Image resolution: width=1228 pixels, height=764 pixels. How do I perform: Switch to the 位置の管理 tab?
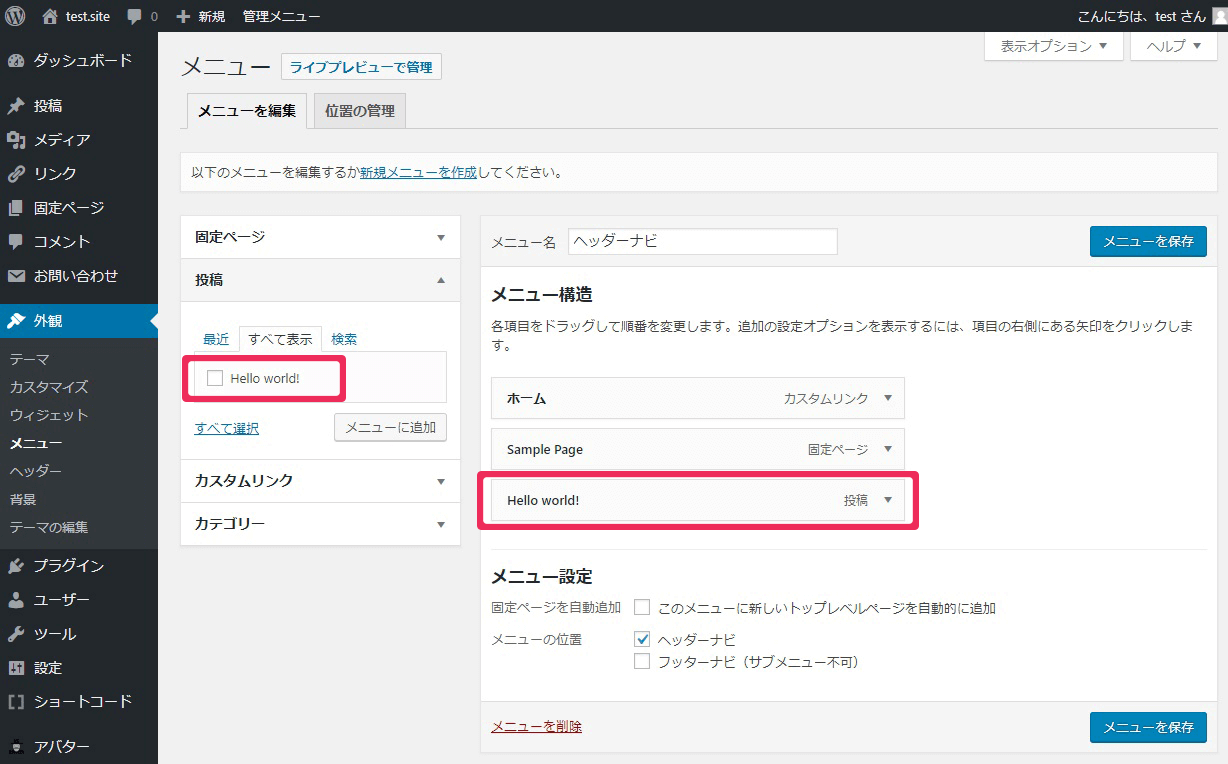(x=359, y=111)
